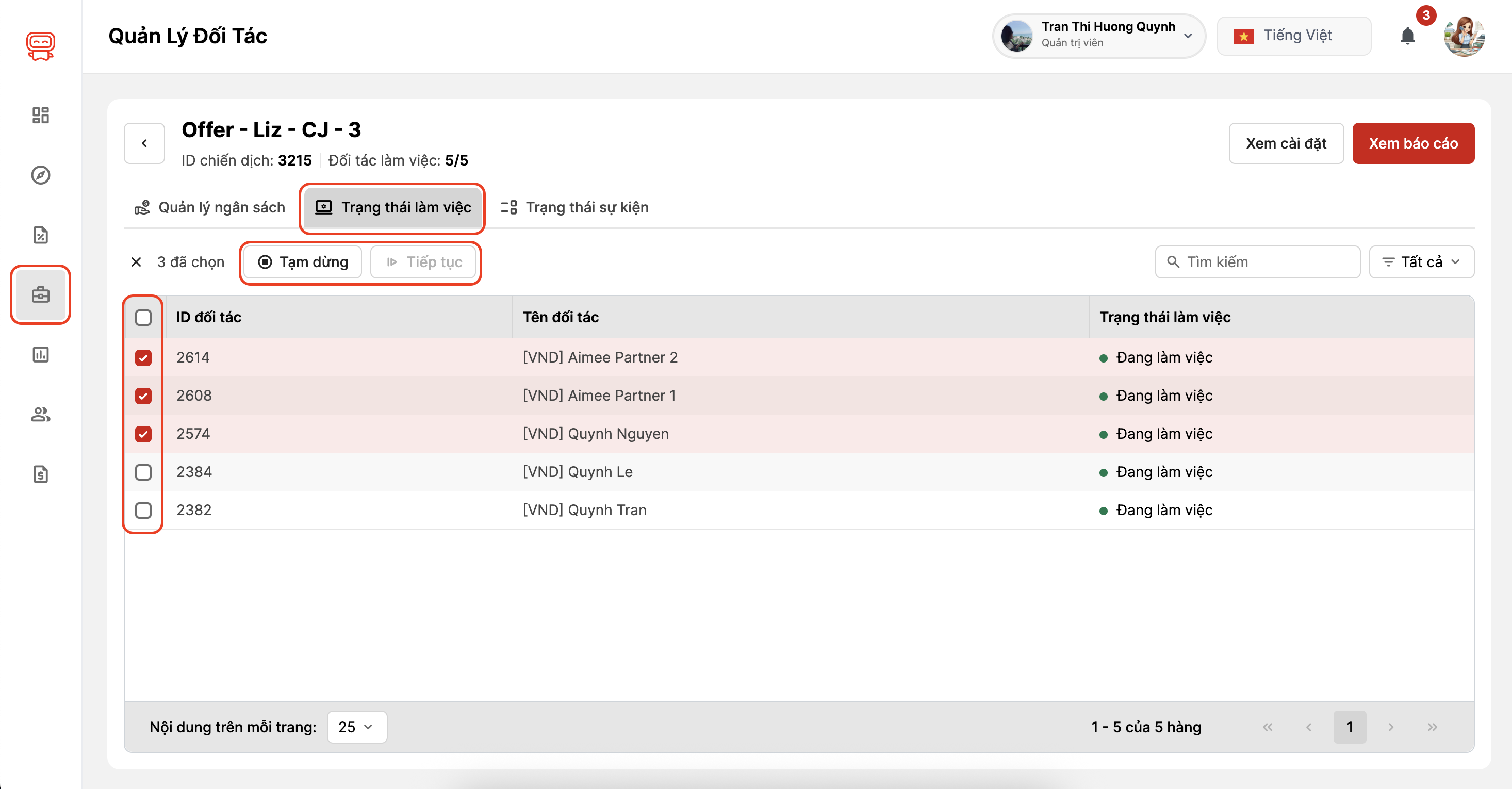
Task: Click the Tạm dừng pause button
Action: 303,262
